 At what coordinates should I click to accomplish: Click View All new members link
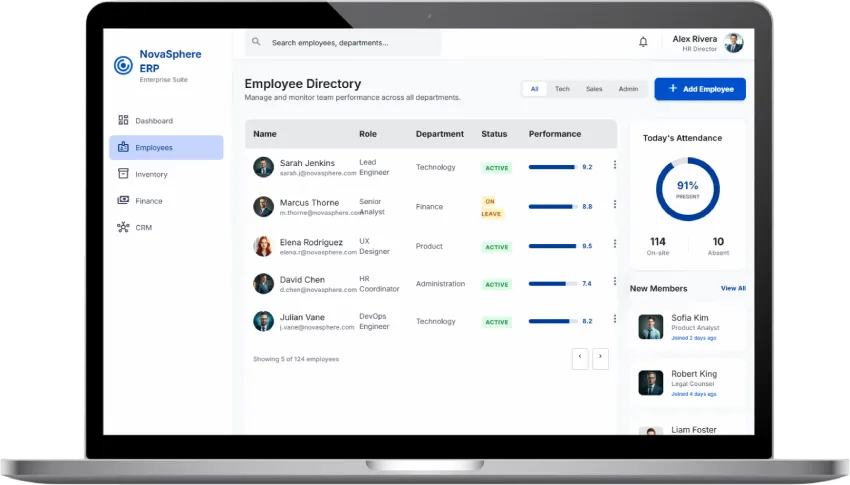(733, 288)
